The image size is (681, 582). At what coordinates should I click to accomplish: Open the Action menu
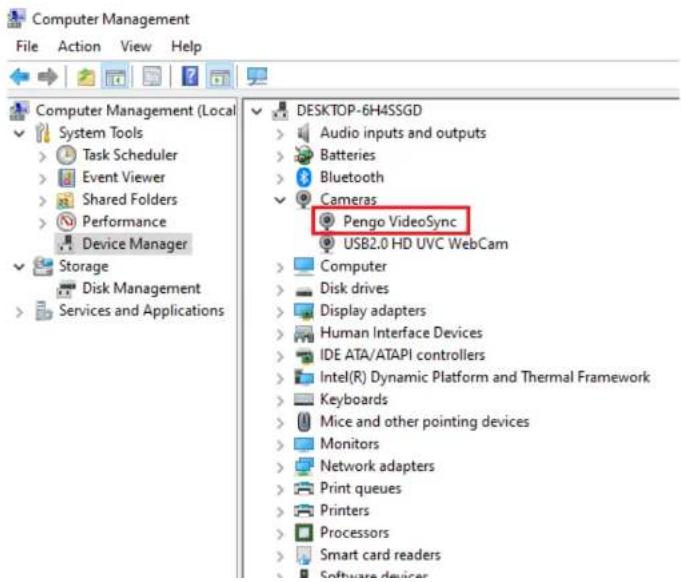tap(79, 46)
